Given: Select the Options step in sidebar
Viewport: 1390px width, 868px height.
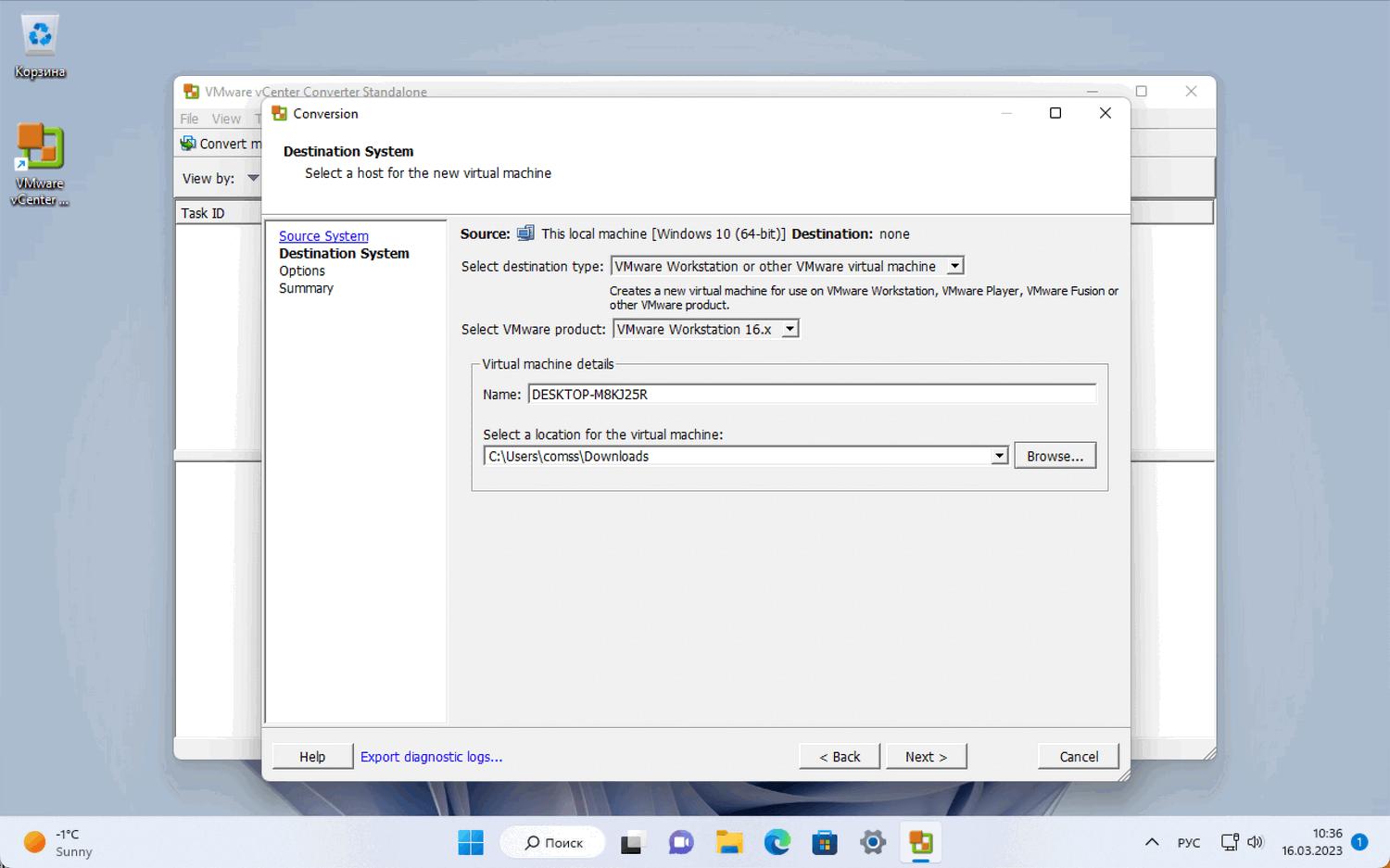Looking at the screenshot, I should [302, 271].
